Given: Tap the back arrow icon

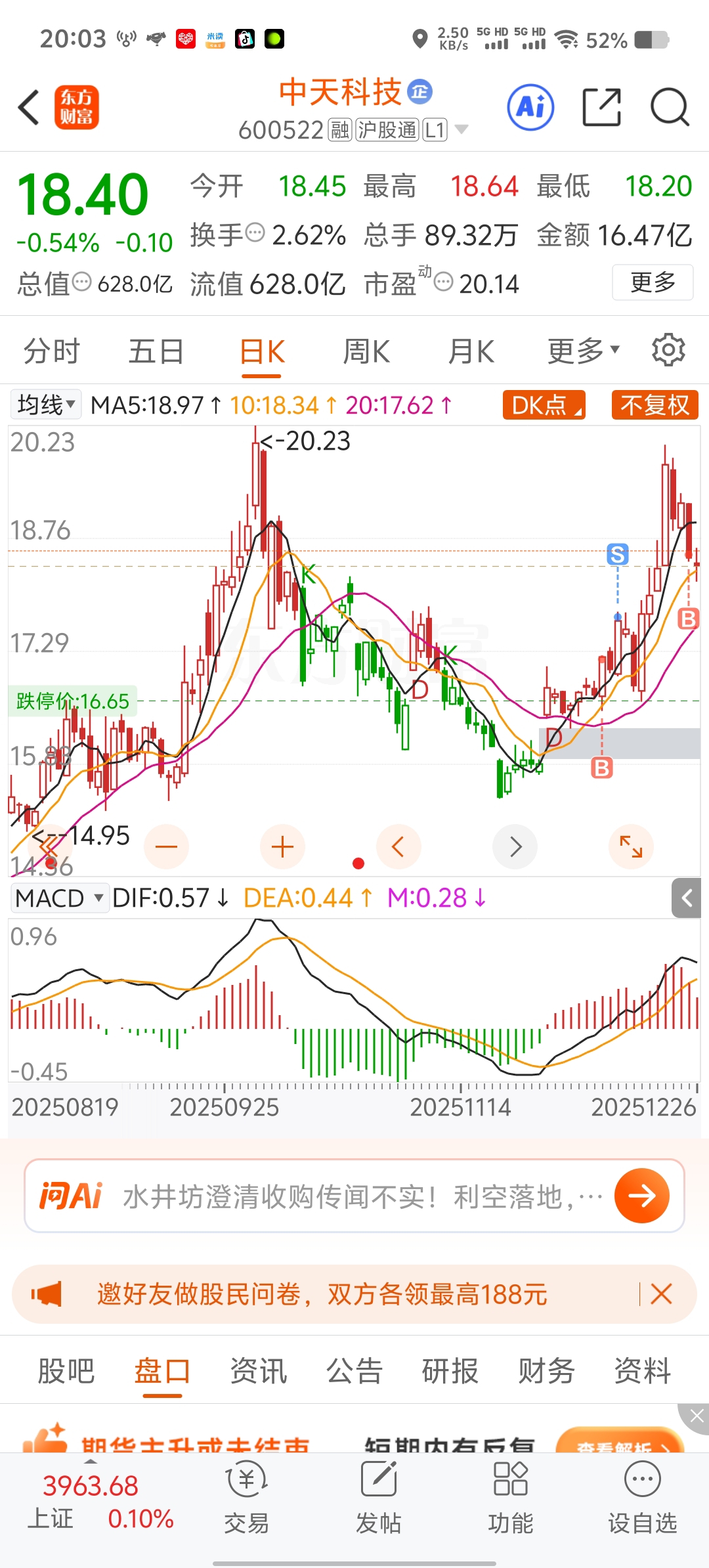Looking at the screenshot, I should click(29, 107).
